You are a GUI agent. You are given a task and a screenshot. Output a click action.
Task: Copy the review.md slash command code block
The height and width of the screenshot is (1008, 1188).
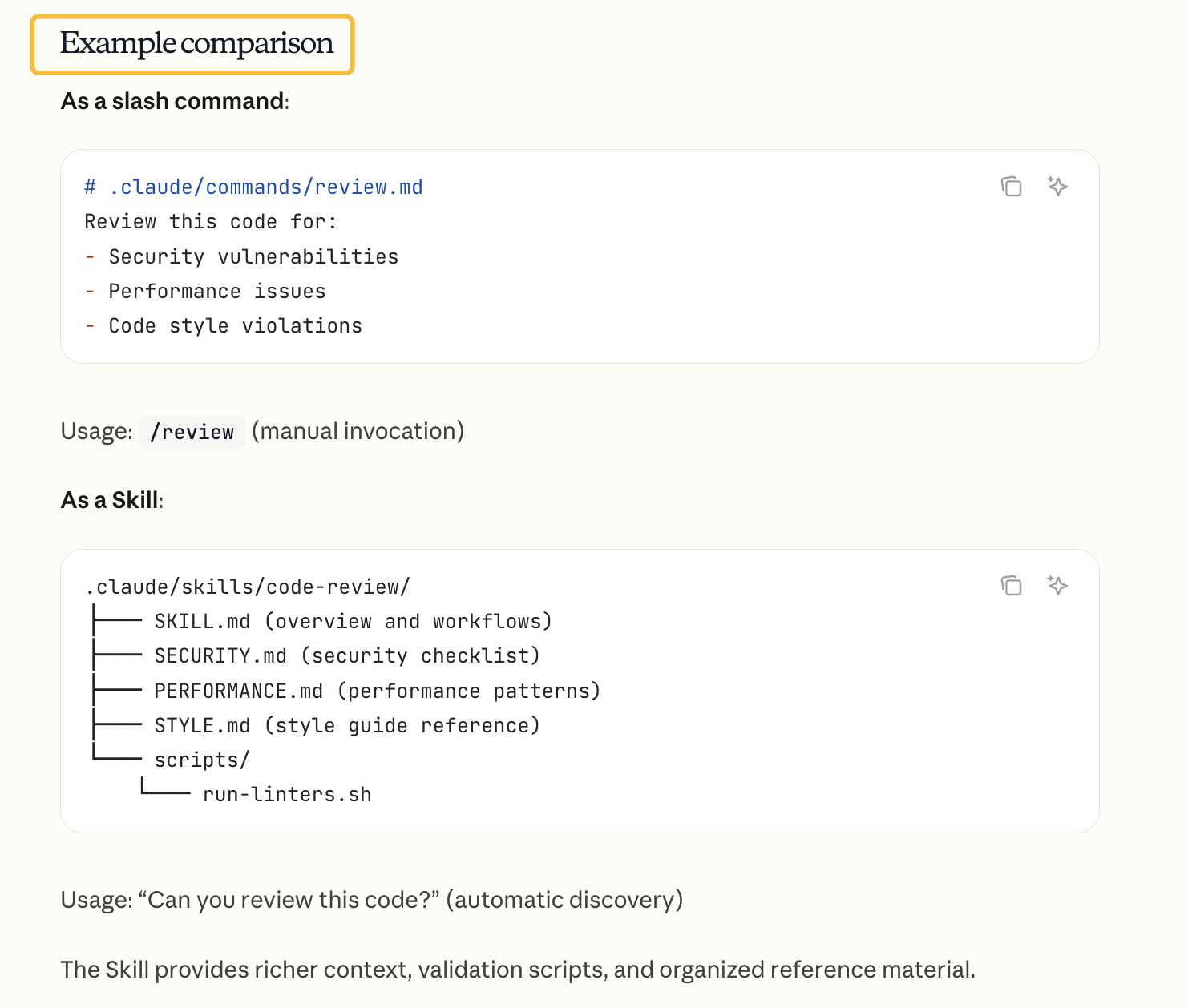pos(1011,187)
